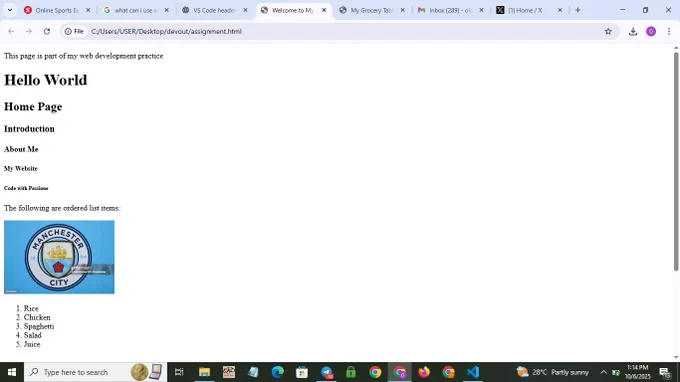Open the green padlock app on taskbar
Viewport: 680px width, 382px height.
pos(351,372)
